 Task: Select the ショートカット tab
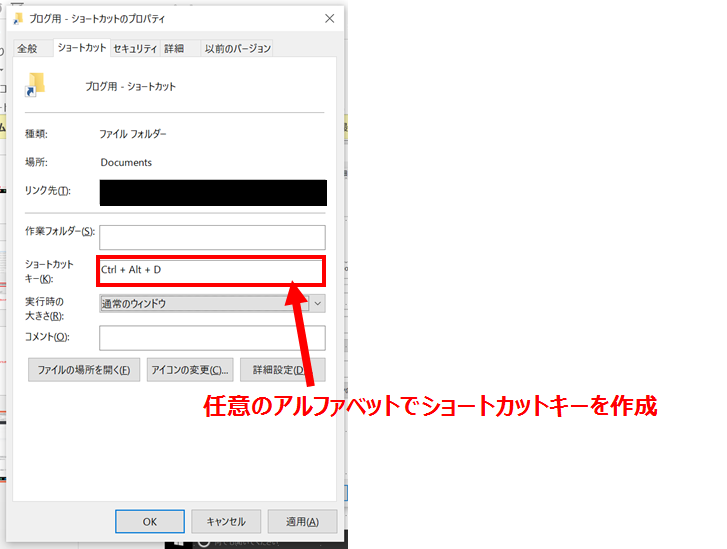pos(82,48)
